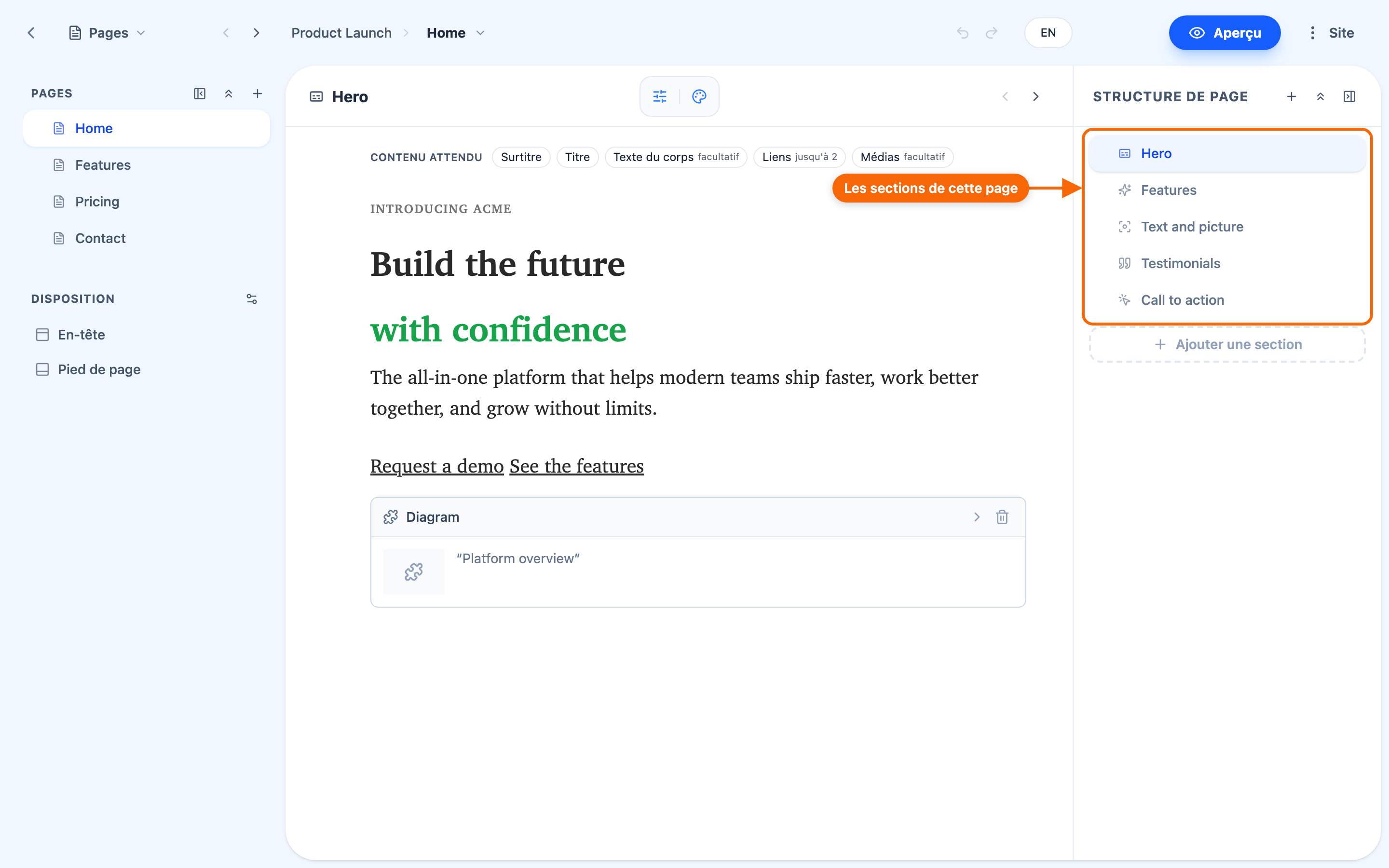Select the Home page
Viewport: 1389px width, 868px height.
[146, 128]
